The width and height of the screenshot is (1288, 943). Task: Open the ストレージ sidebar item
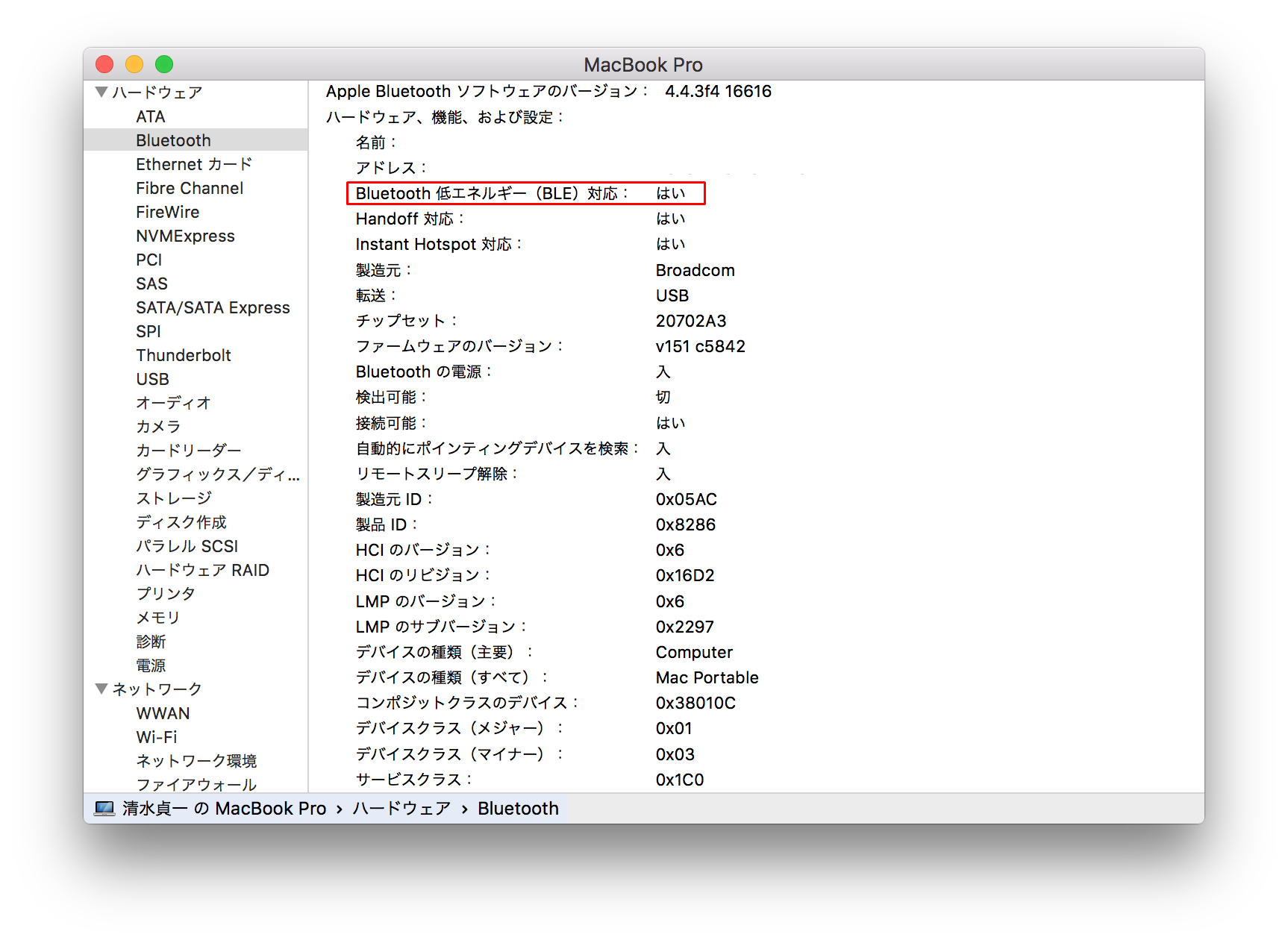pos(174,498)
